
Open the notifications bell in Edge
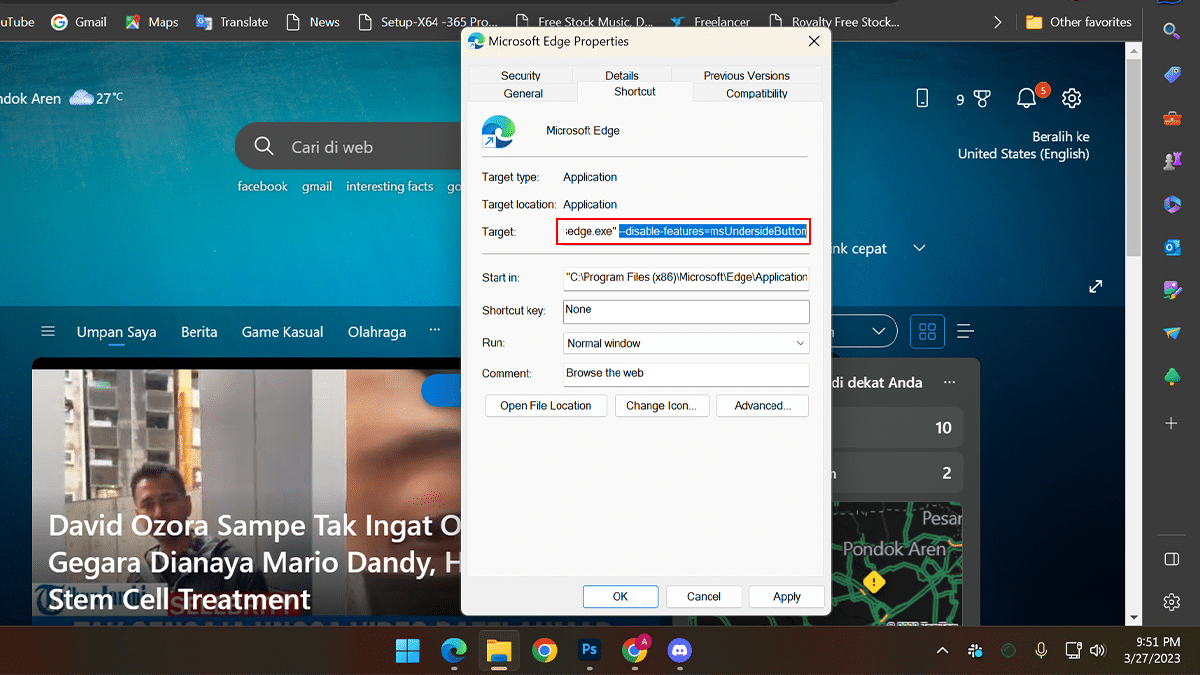click(x=1025, y=98)
